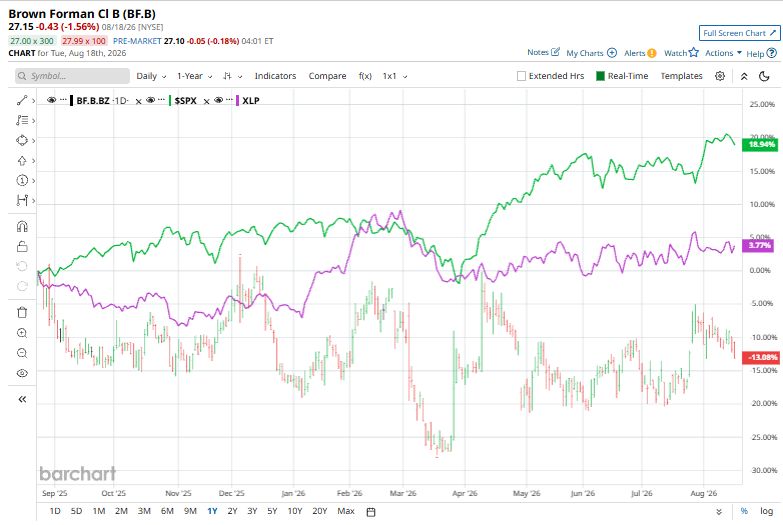Viewport: 783px width, 525px height.
Task: Open chart Templates
Action: (x=681, y=76)
